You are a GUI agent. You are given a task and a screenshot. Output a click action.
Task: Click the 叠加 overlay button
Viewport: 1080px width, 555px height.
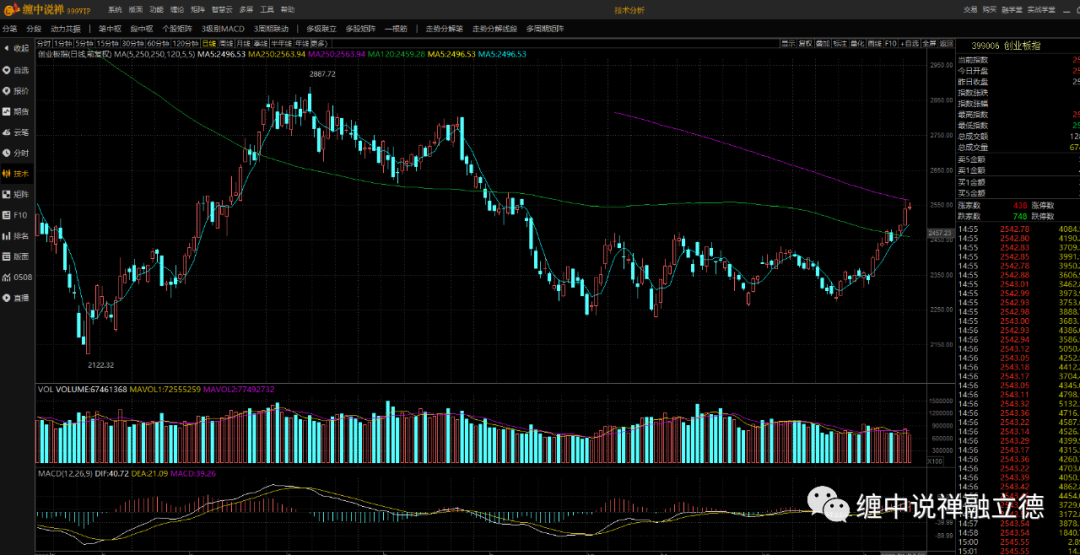(x=822, y=43)
